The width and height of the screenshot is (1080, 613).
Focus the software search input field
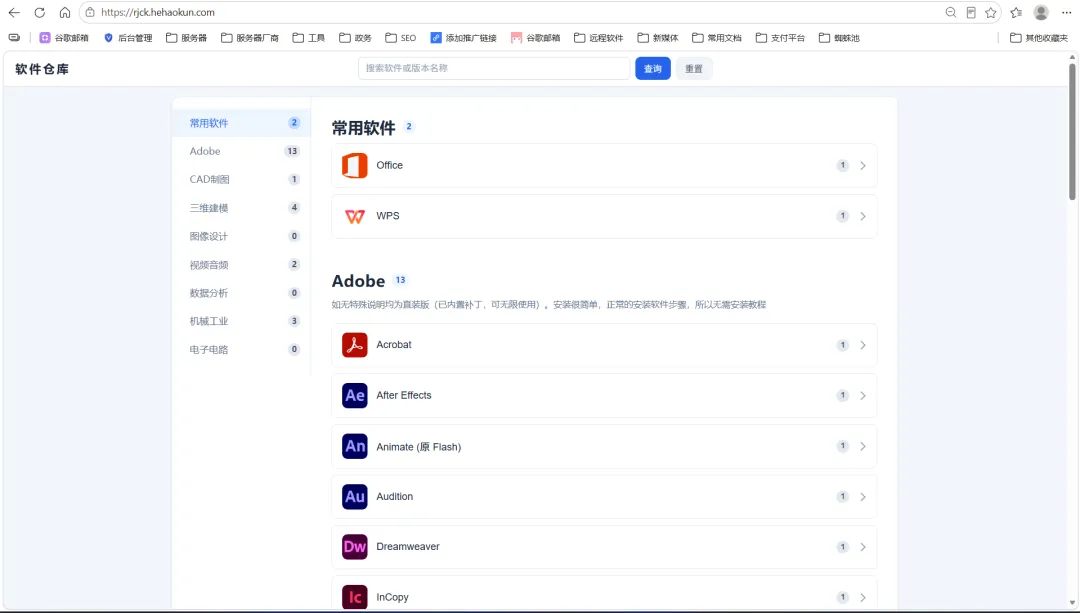[494, 68]
